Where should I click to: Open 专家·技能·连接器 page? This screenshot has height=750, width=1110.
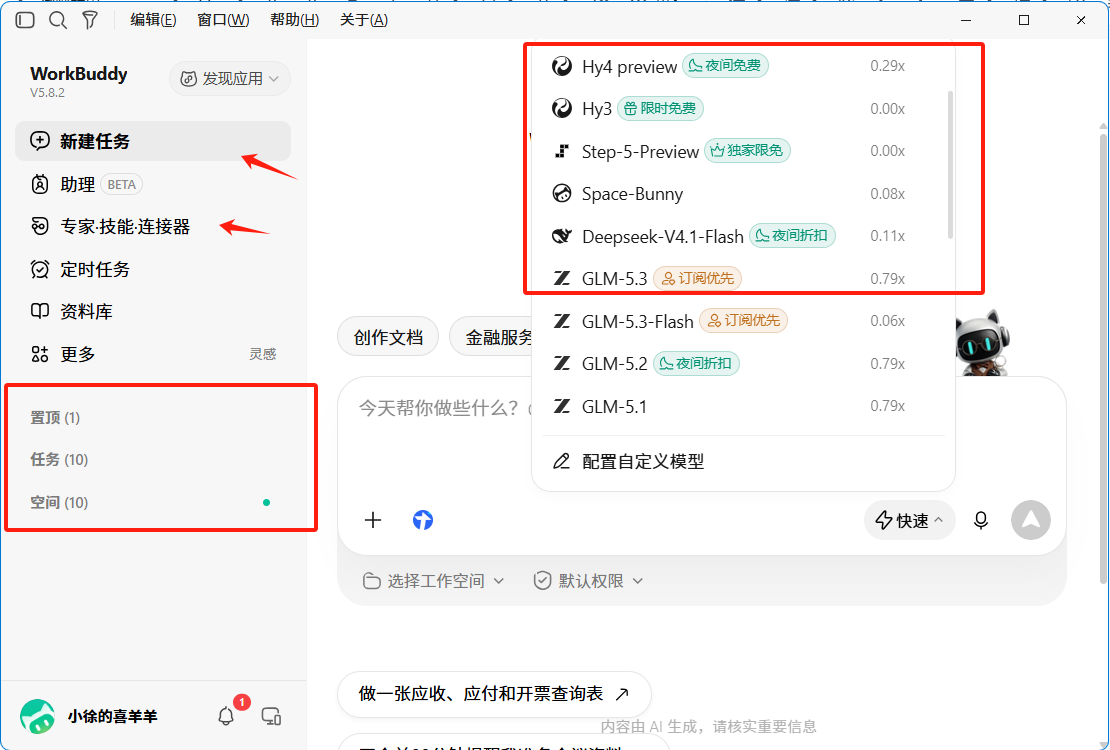click(x=153, y=227)
